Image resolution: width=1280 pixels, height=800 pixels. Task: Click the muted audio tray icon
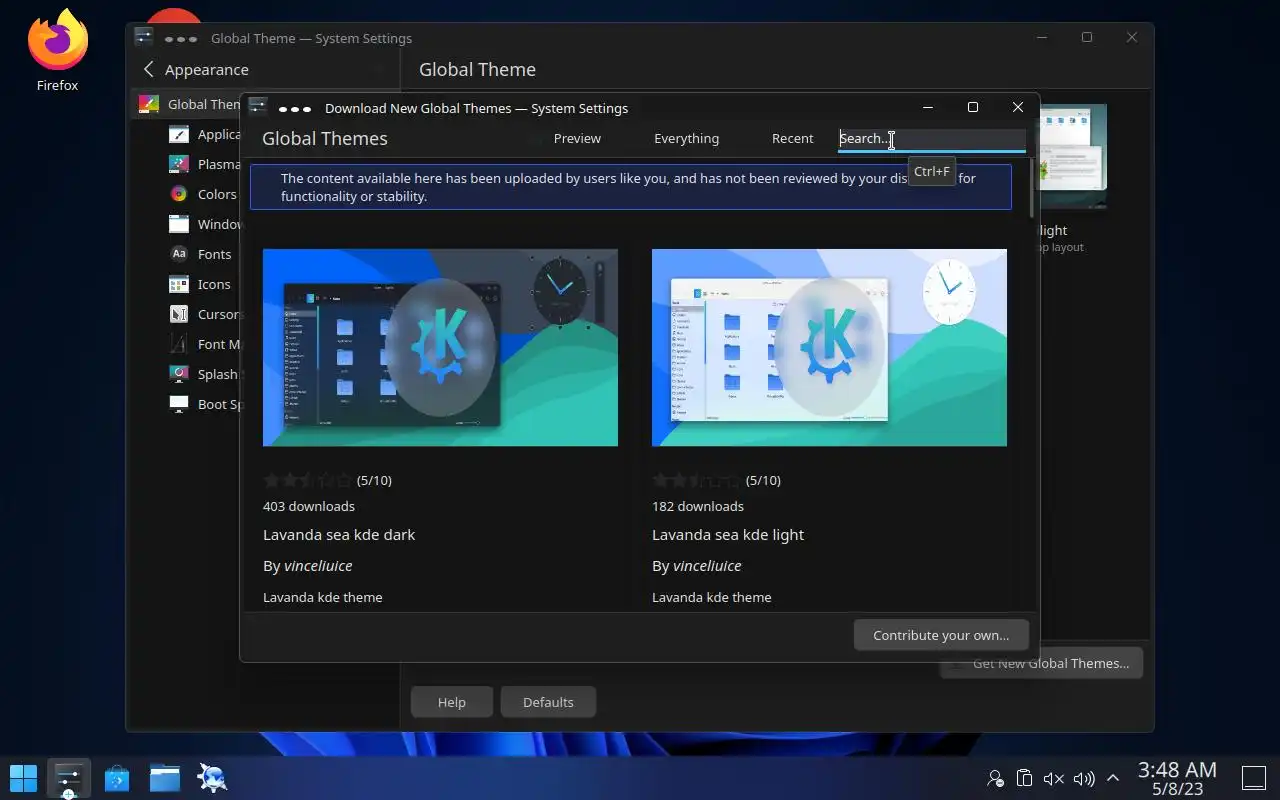tap(1053, 778)
